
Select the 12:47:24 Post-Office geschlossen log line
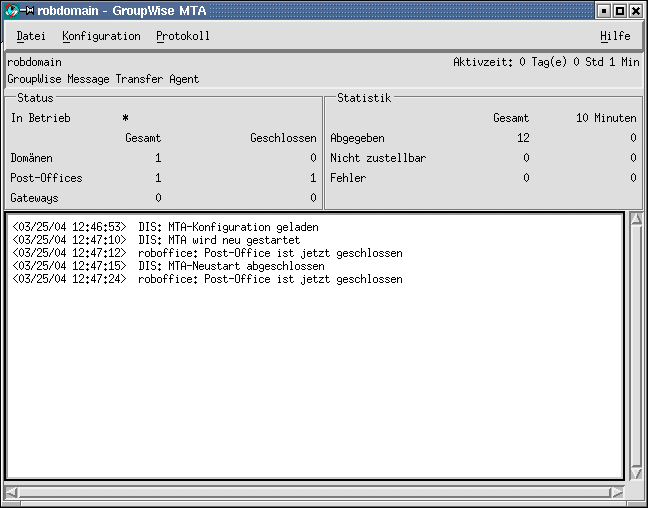tap(207, 279)
